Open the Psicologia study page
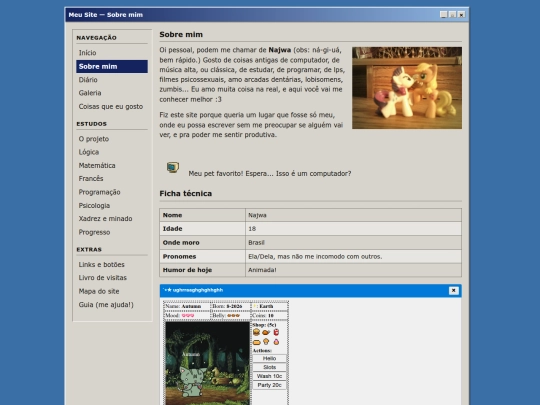Viewport: 540px width, 405px height. tap(112, 205)
